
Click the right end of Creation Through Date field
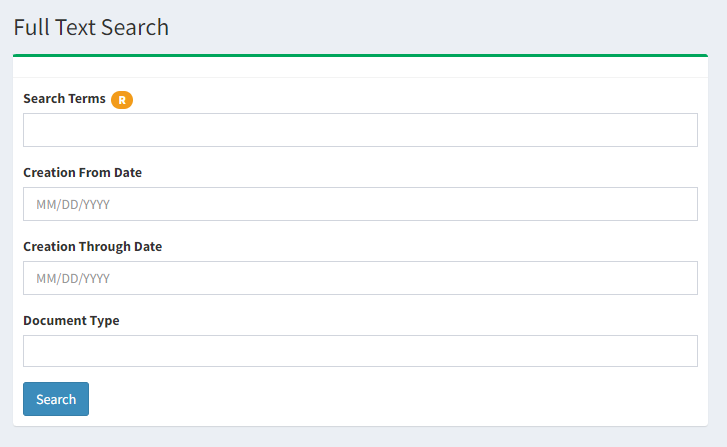click(x=686, y=278)
